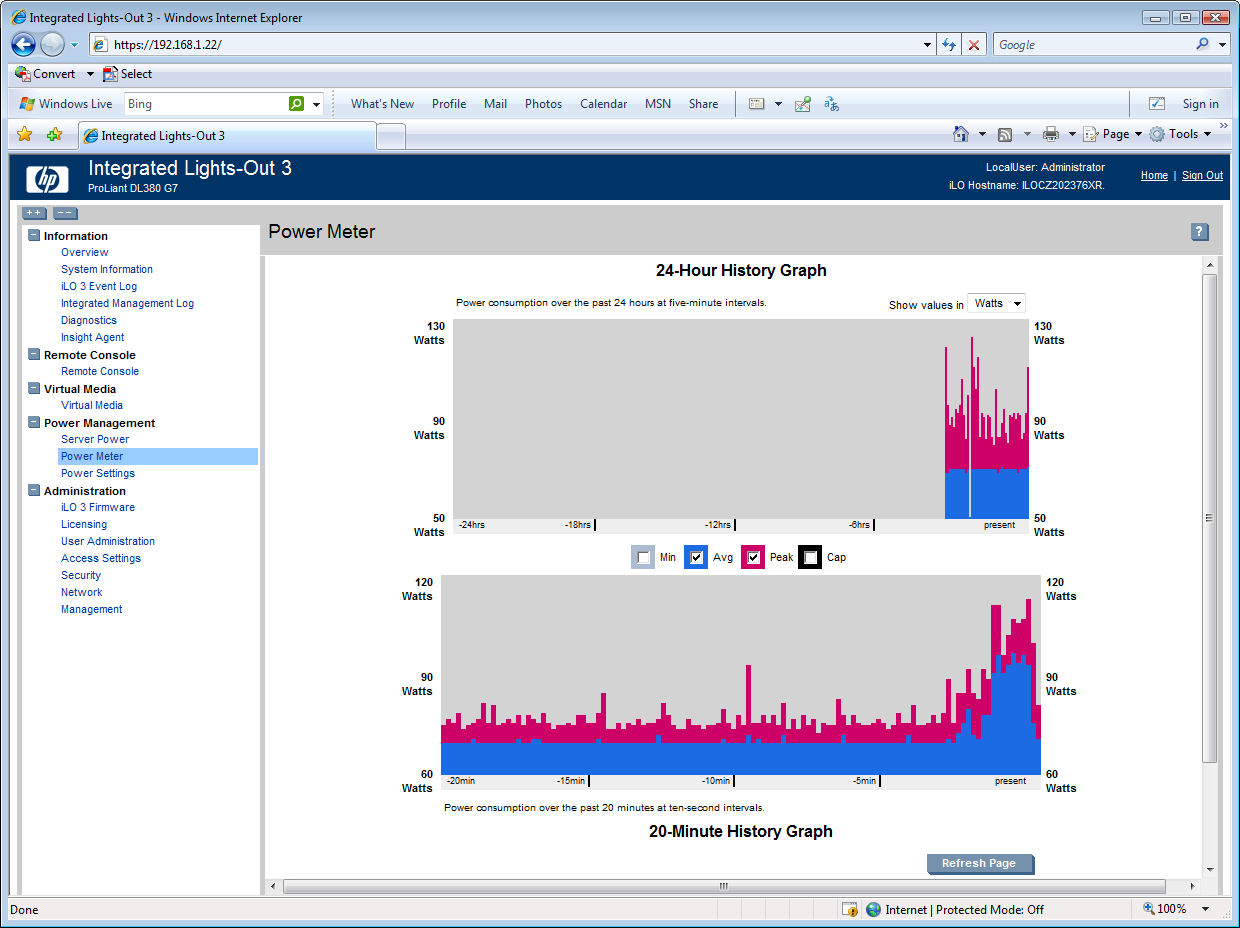Screen dimensions: 1240x928
Task: Click the red Stop loading icon
Action: [974, 45]
